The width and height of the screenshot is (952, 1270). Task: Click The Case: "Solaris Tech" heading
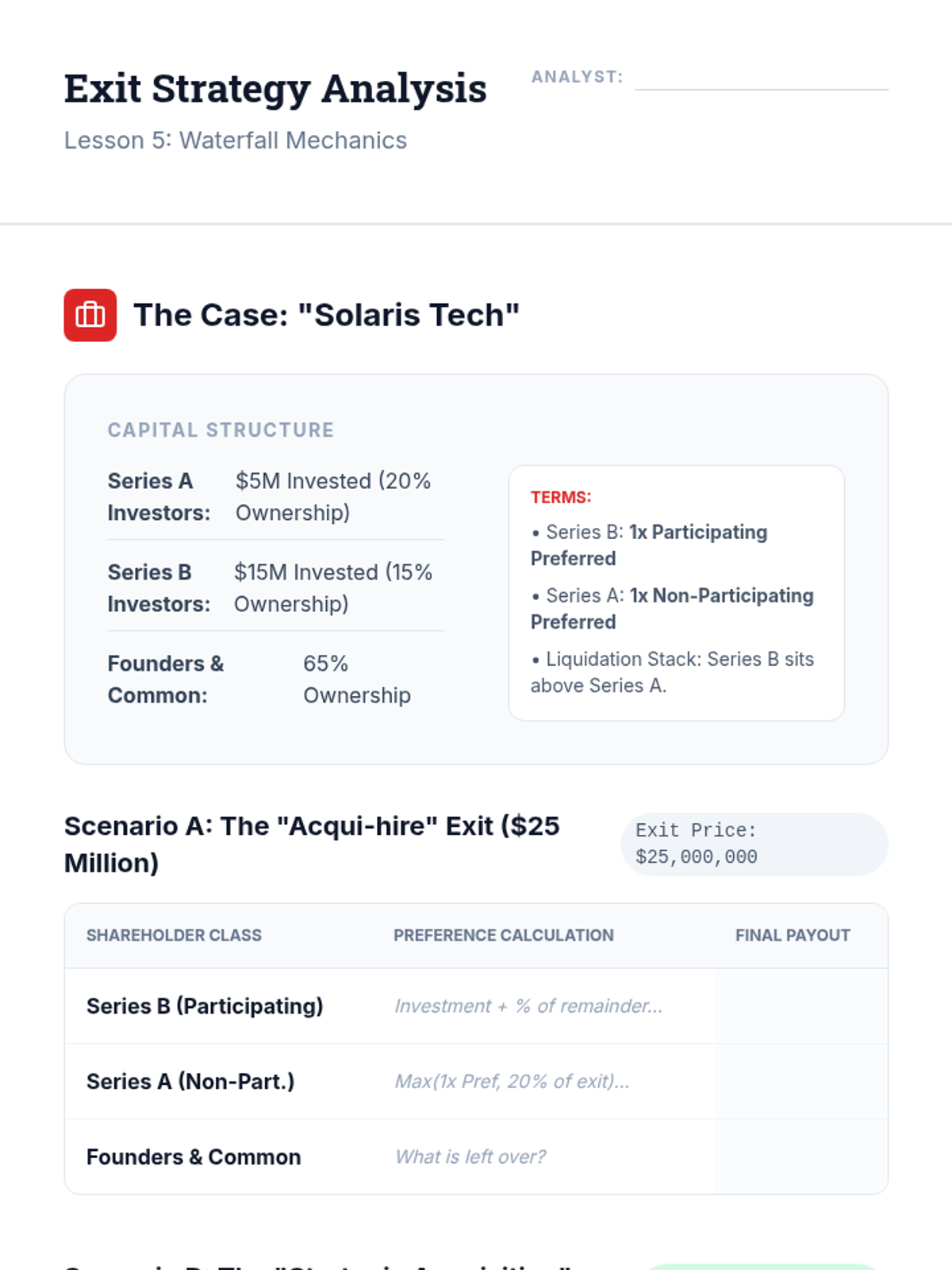326,315
